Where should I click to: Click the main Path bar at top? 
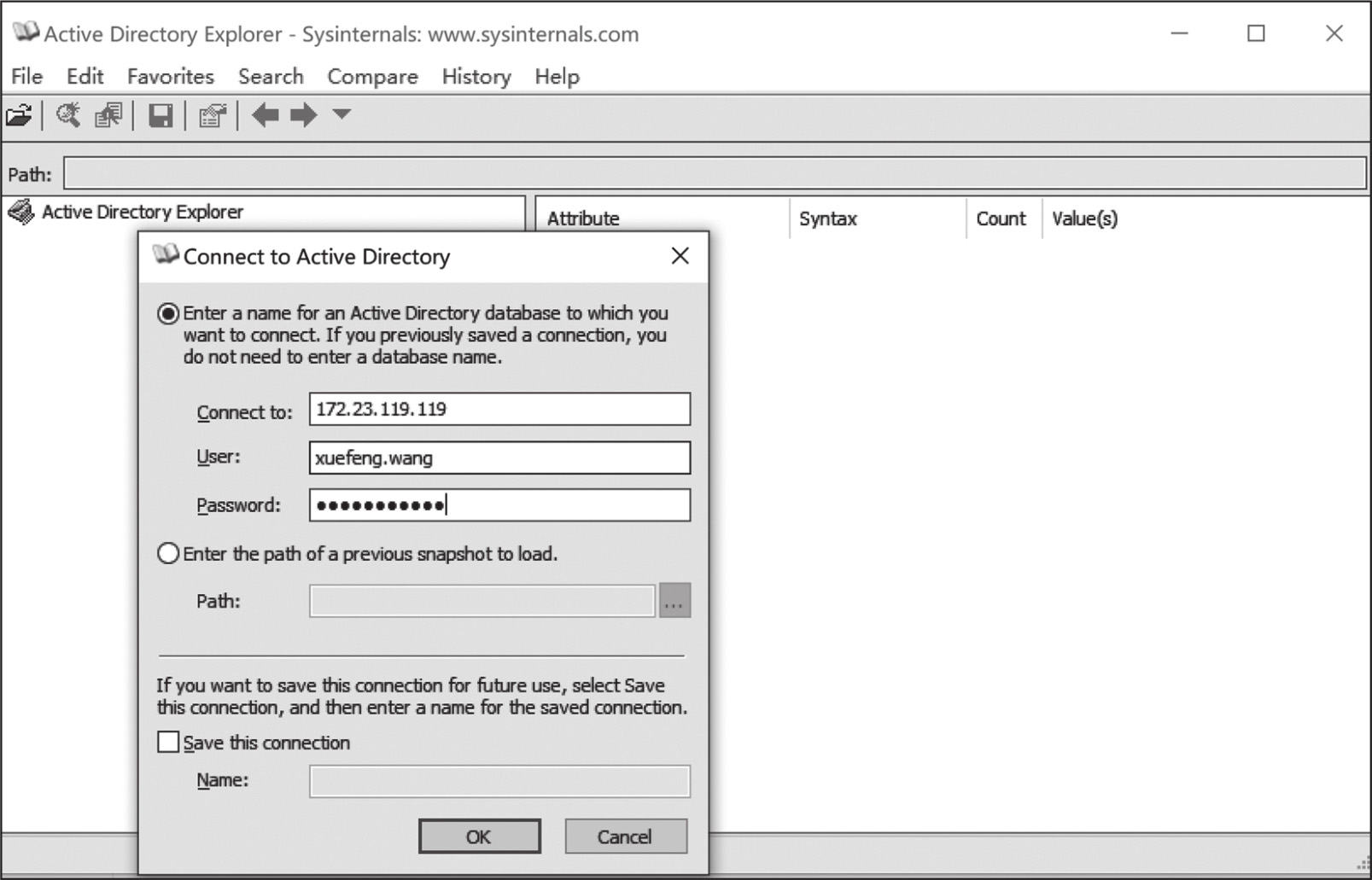pos(715,173)
